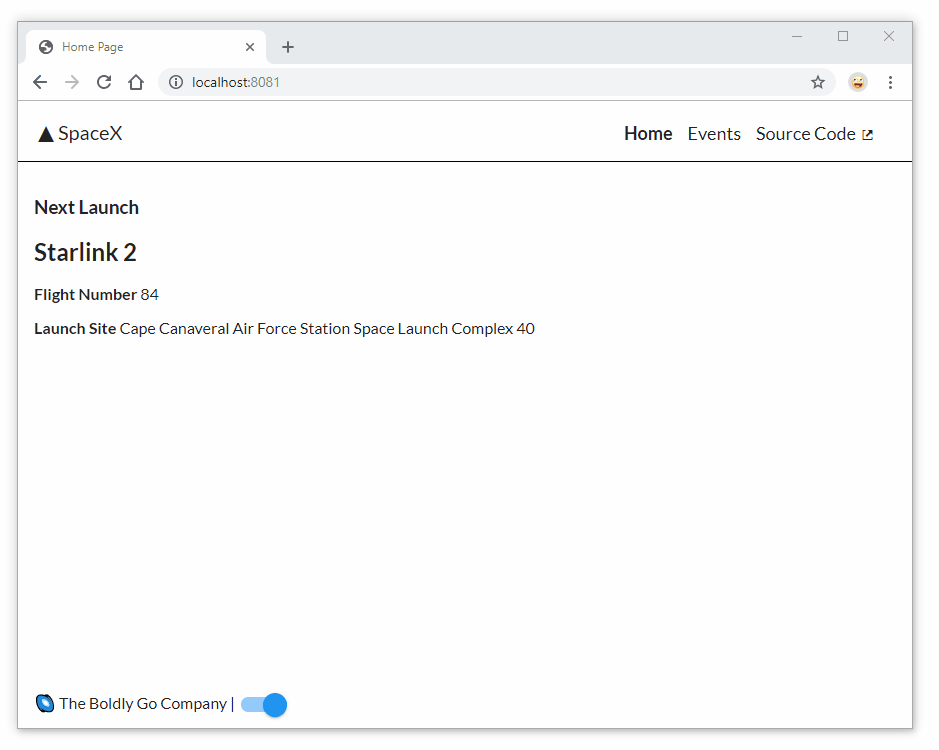Open the Chrome three-dot menu
939x750 pixels.
890,82
